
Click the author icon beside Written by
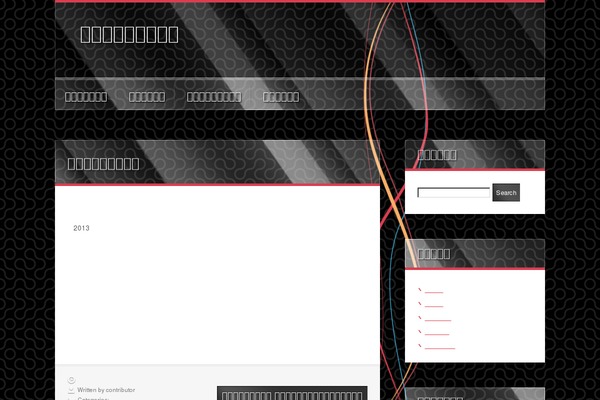(x=71, y=390)
